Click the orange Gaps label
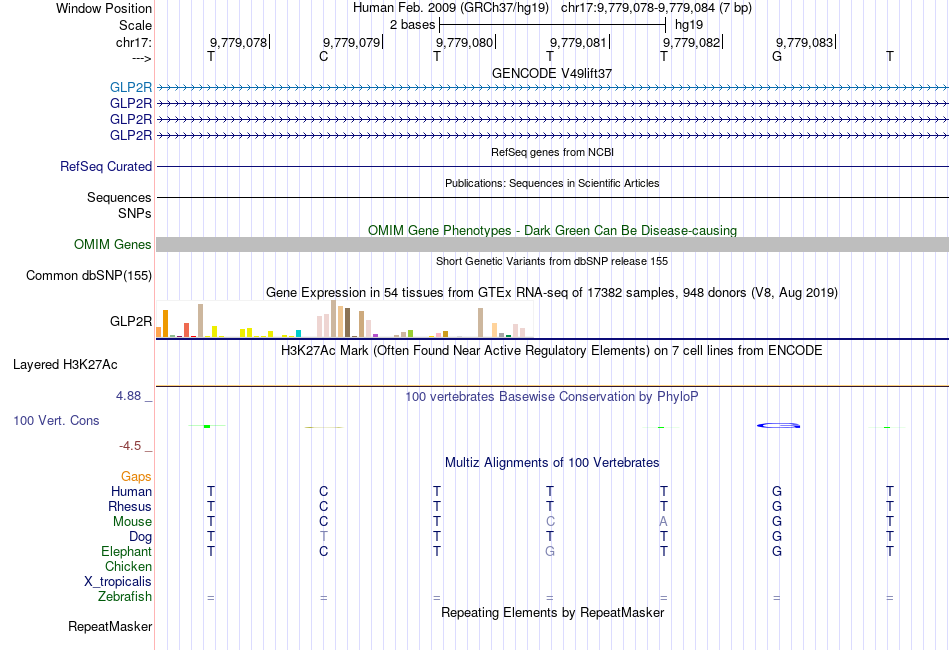The width and height of the screenshot is (950, 650). [136, 477]
